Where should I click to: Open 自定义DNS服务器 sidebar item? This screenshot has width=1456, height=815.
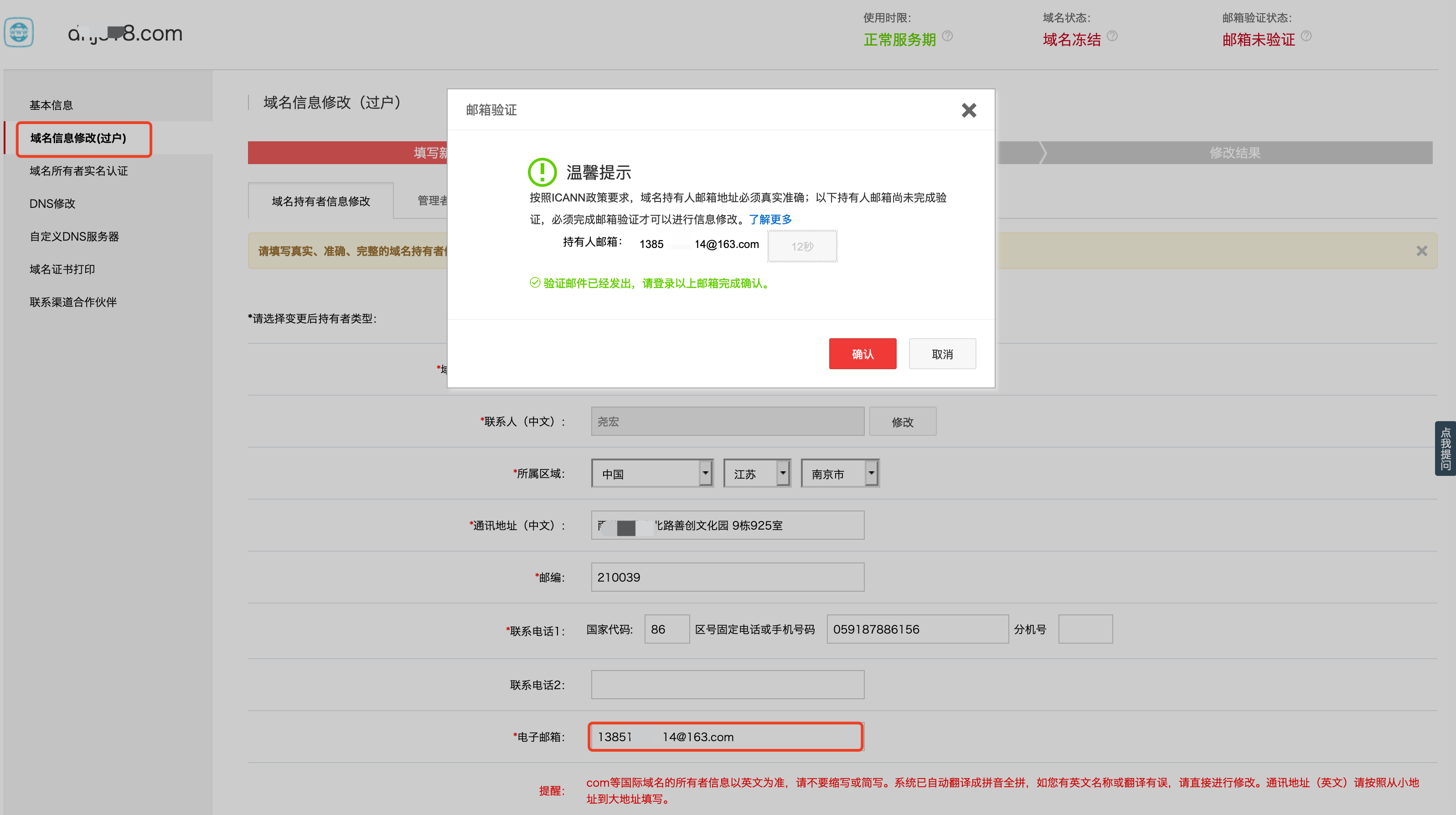coord(74,236)
